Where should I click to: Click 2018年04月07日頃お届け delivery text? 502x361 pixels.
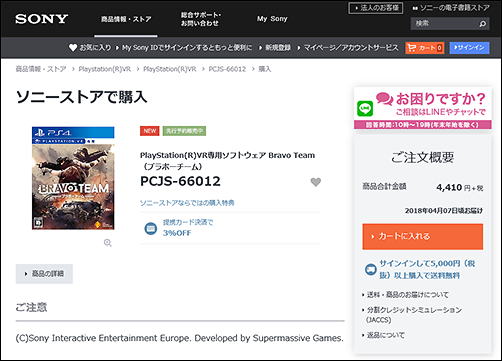[x=444, y=211]
